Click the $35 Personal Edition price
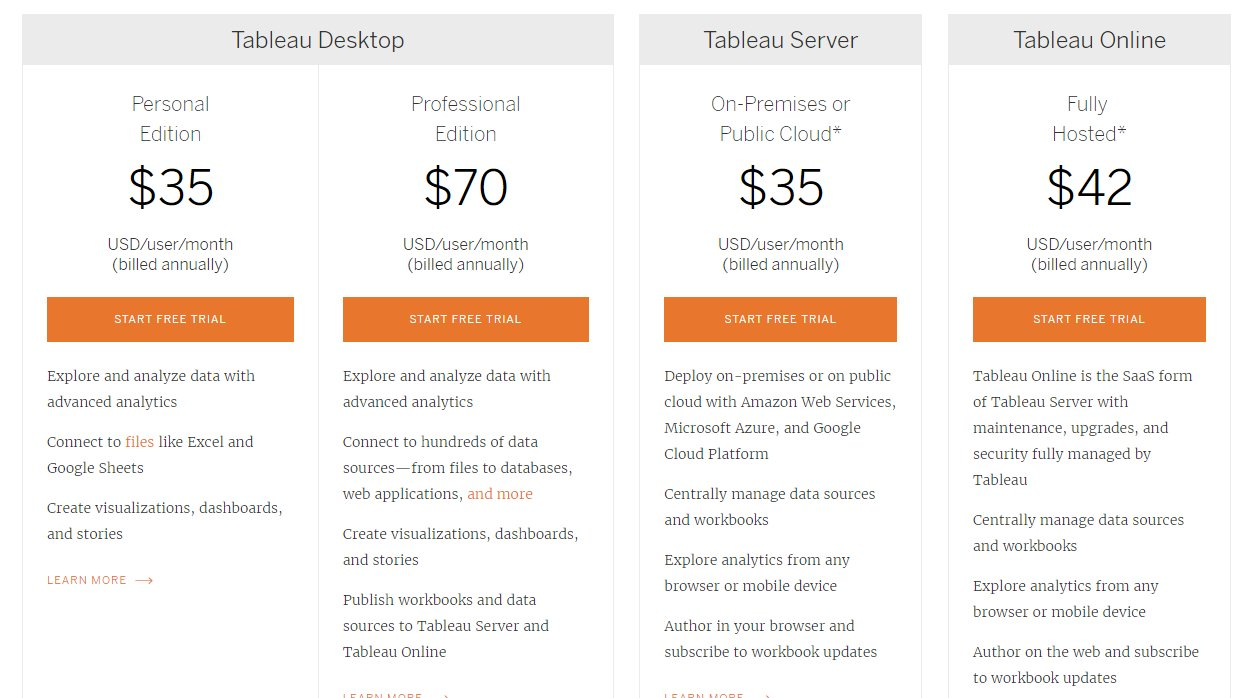The width and height of the screenshot is (1242, 698). pyautogui.click(x=170, y=187)
